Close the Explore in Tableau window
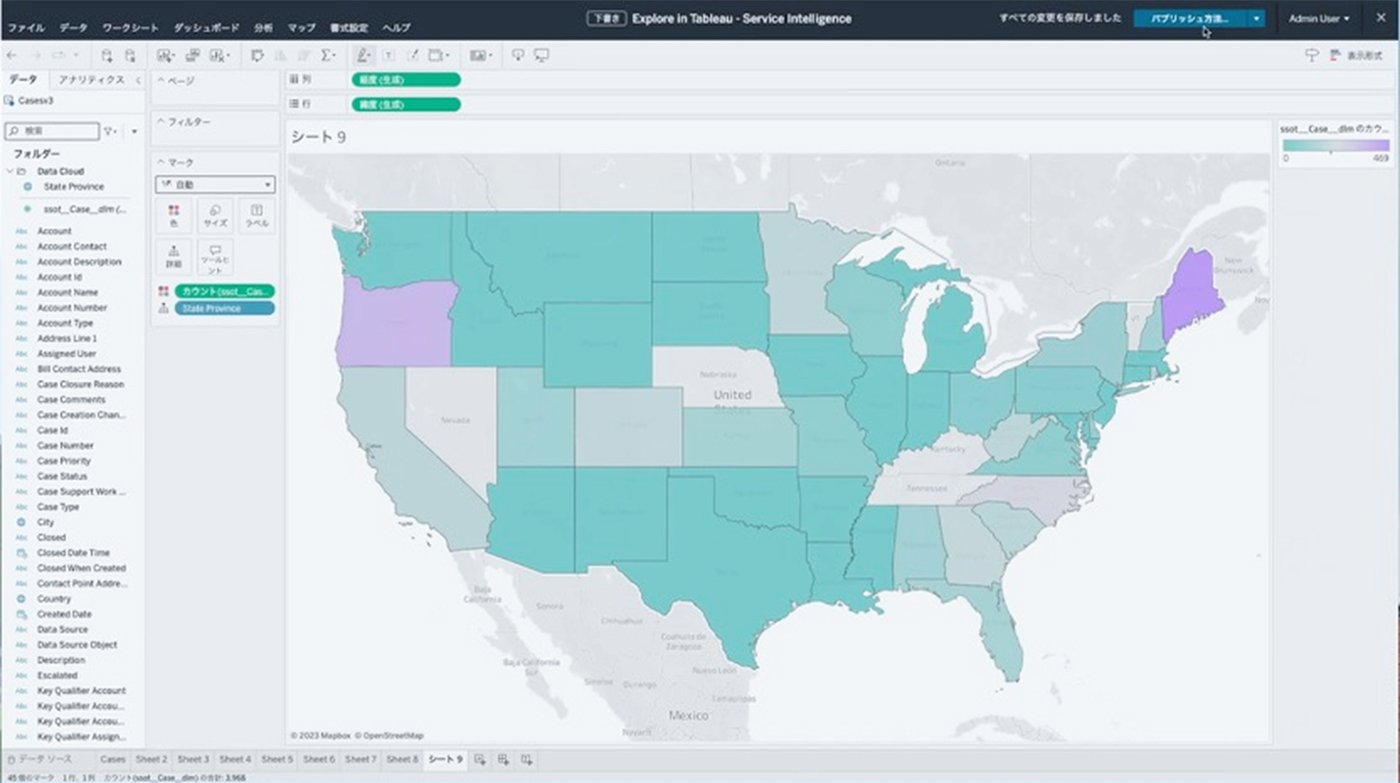Viewport: 1400px width, 783px height. [x=1381, y=18]
